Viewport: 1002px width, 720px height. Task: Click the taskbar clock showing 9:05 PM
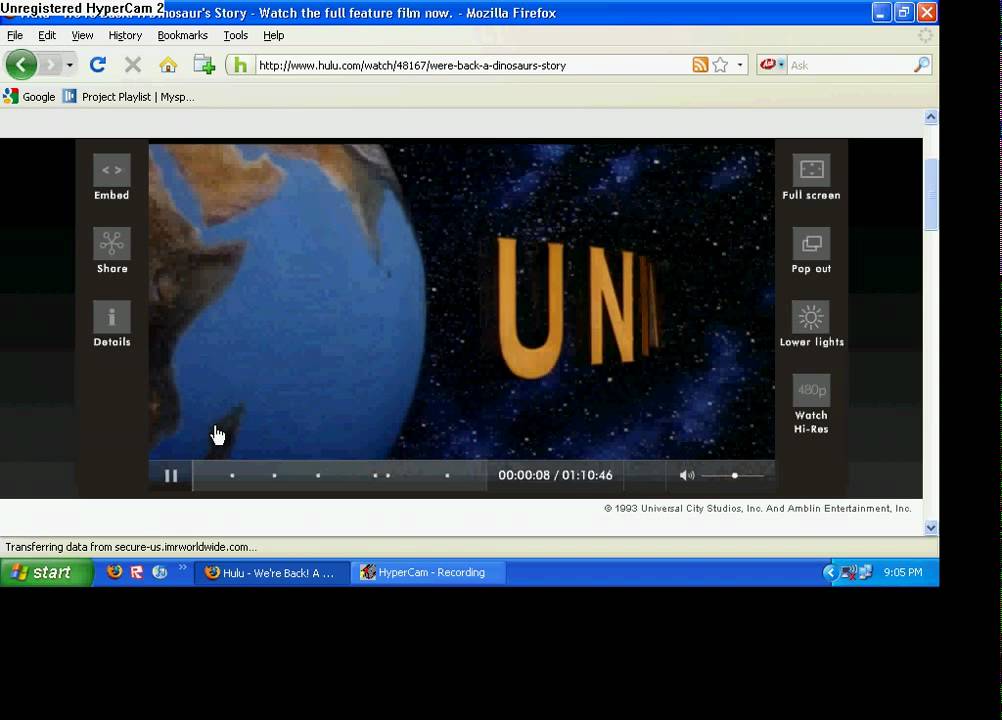coord(903,572)
